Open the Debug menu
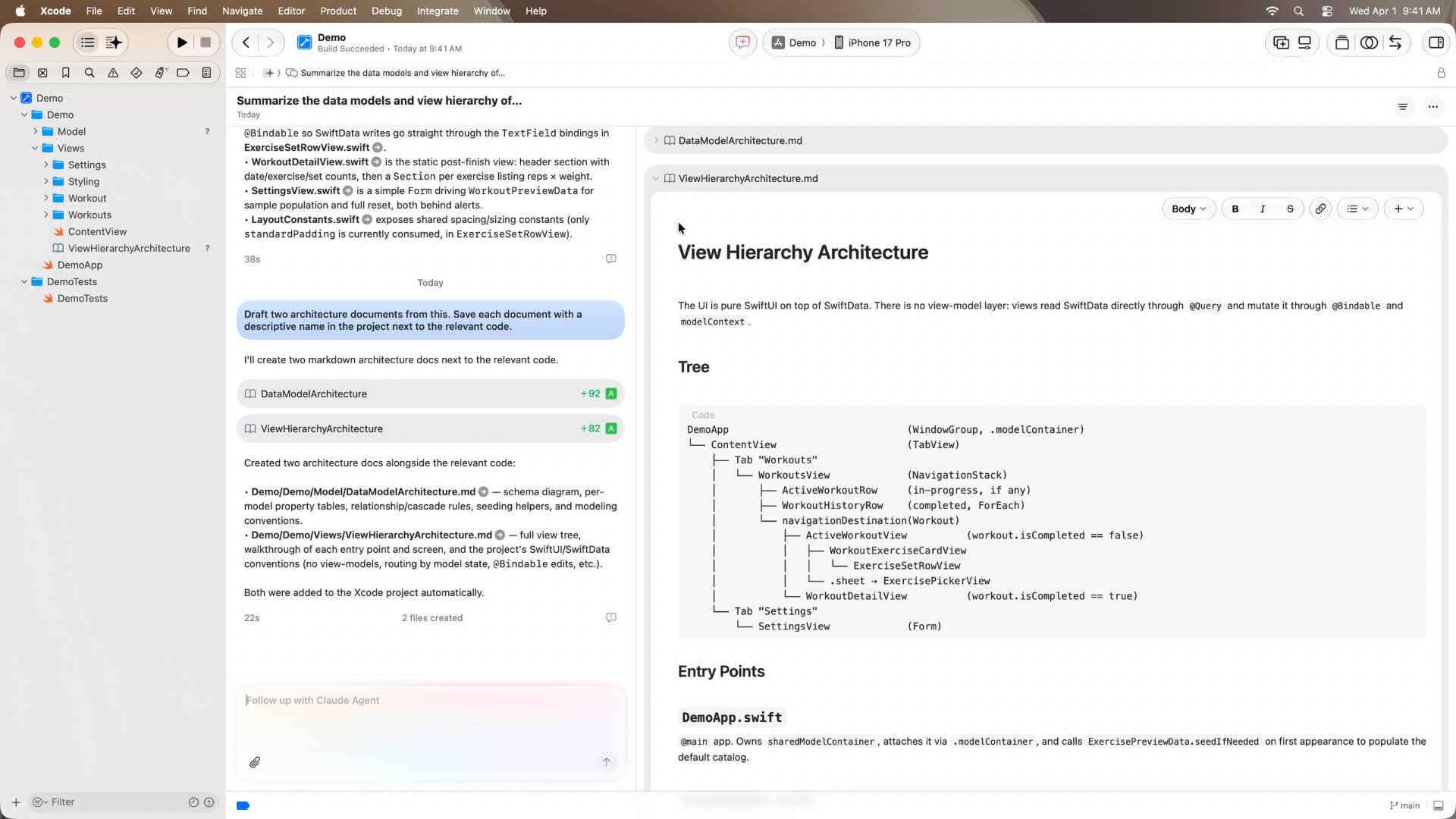 coord(387,11)
